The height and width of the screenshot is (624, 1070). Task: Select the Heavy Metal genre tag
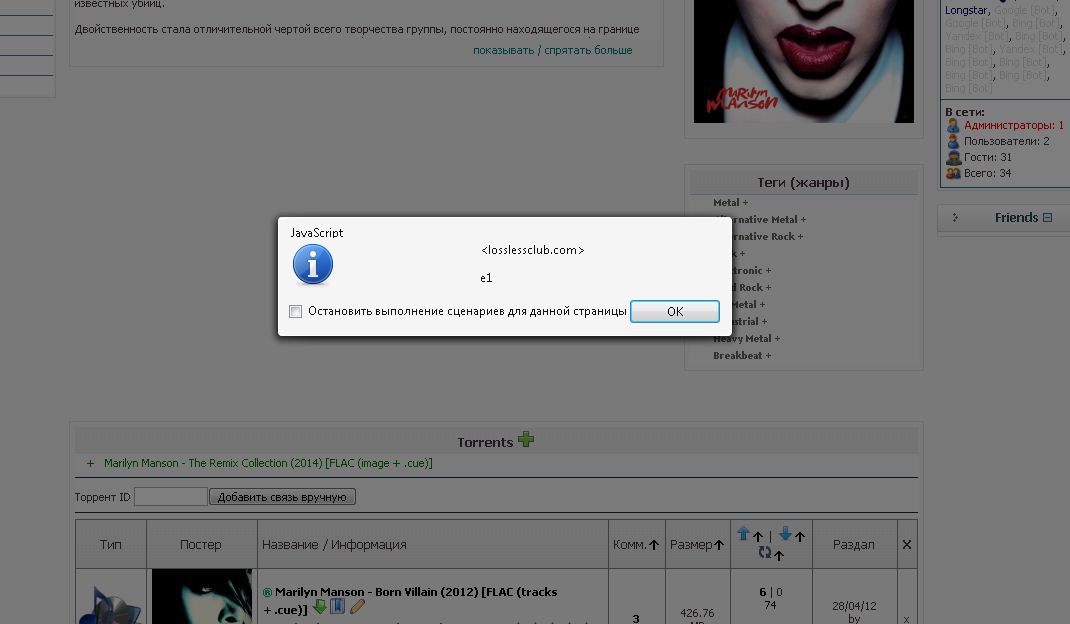pyautogui.click(x=742, y=339)
